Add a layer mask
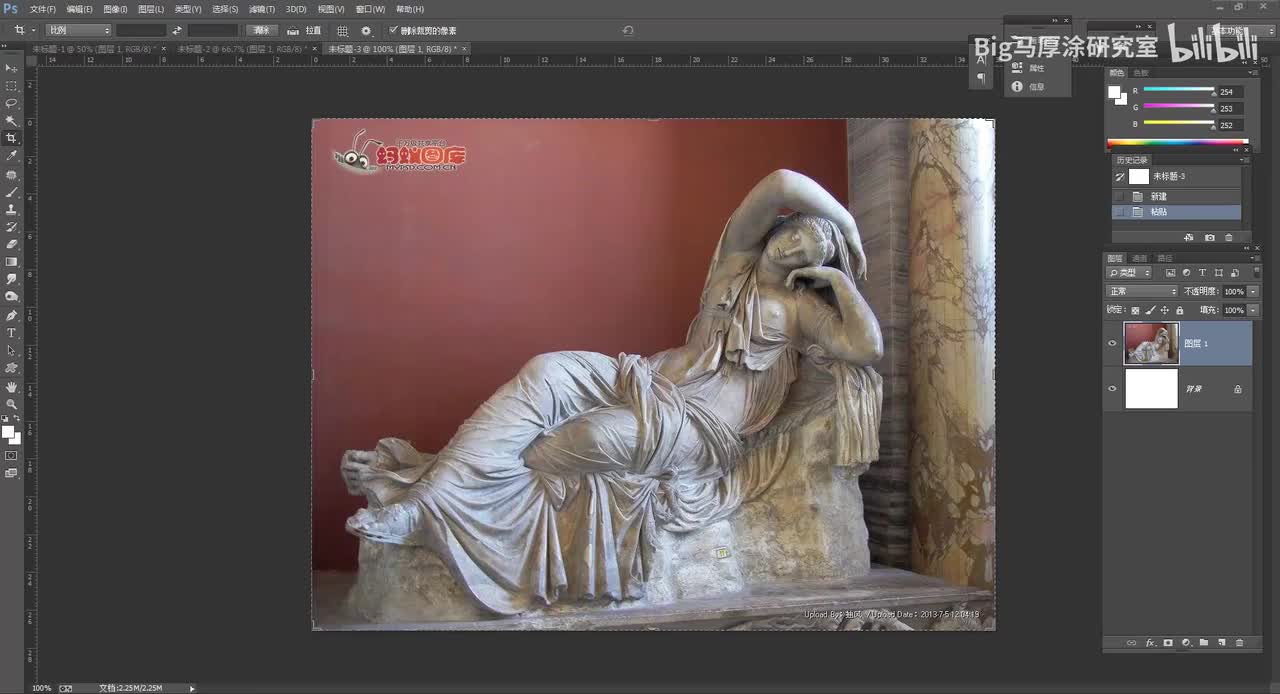1280x694 pixels. [x=1168, y=642]
